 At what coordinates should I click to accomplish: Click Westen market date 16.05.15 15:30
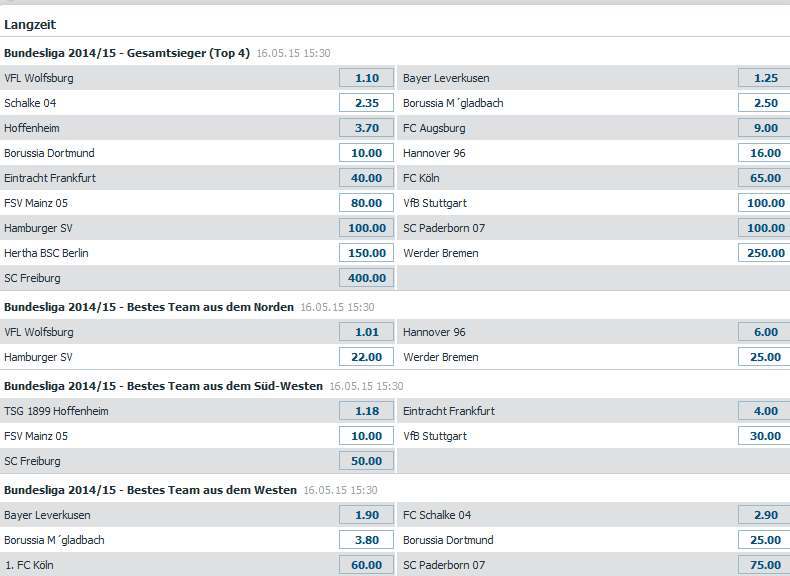340,490
